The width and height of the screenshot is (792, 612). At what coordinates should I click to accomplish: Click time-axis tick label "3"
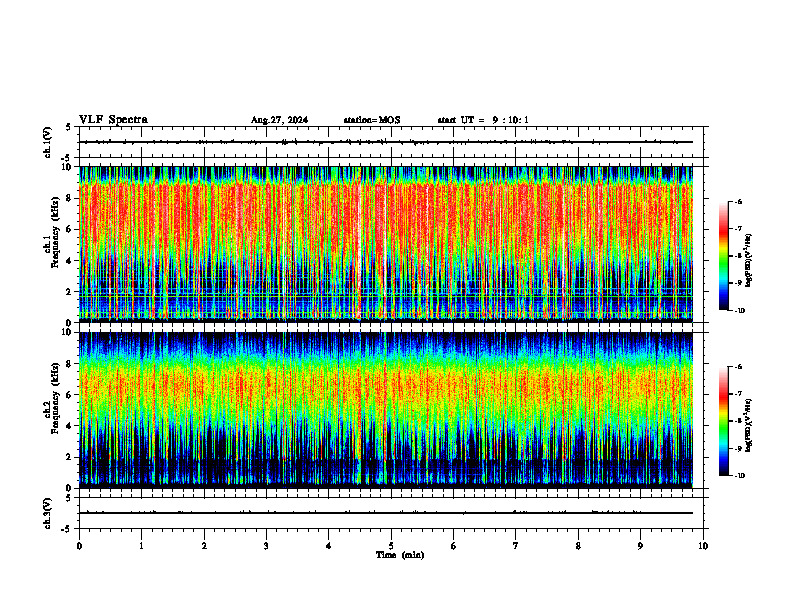[266, 546]
